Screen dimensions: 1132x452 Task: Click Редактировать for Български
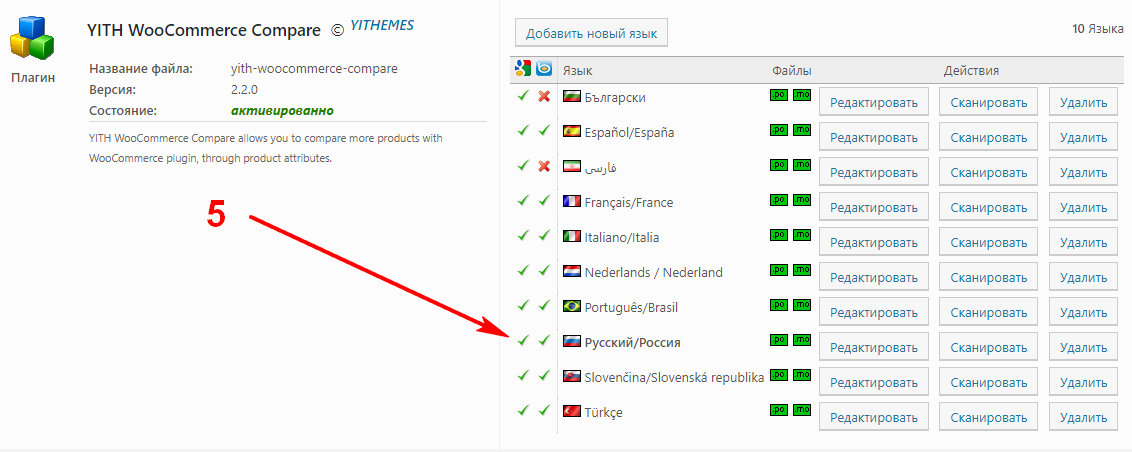click(x=874, y=102)
